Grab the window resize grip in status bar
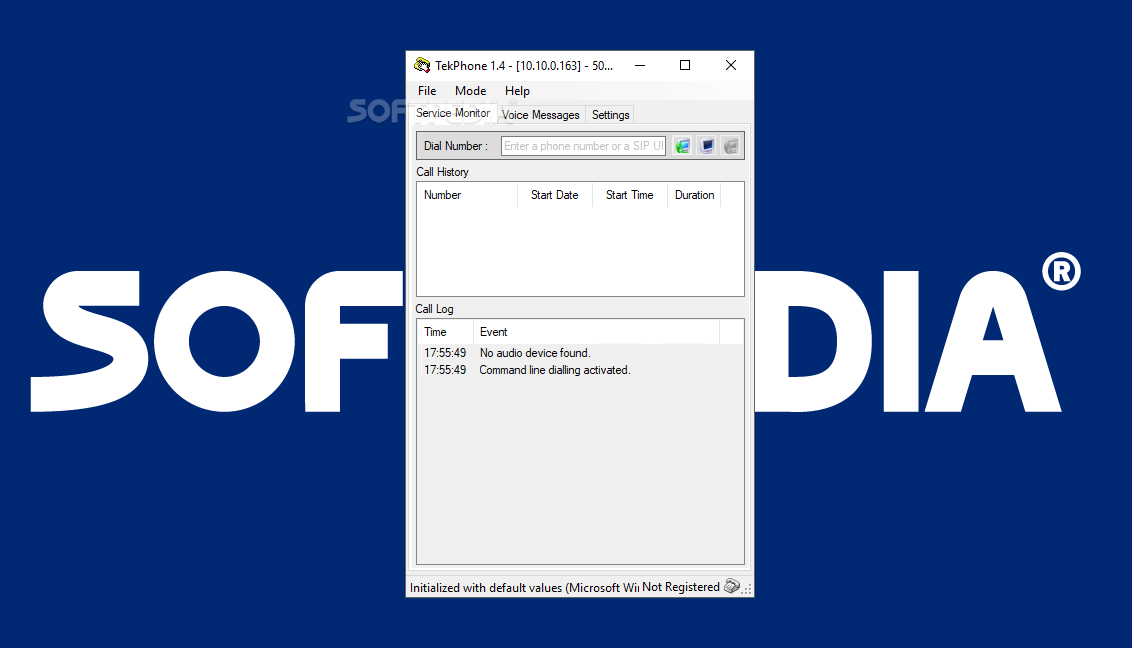The width and height of the screenshot is (1132, 648). pos(747,590)
